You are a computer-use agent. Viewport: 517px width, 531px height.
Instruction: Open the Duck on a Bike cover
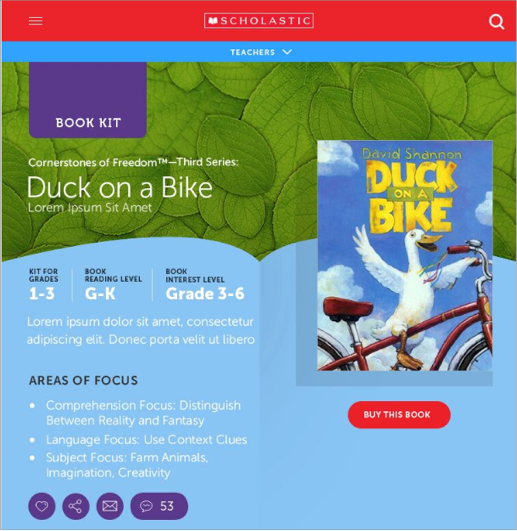(x=405, y=256)
